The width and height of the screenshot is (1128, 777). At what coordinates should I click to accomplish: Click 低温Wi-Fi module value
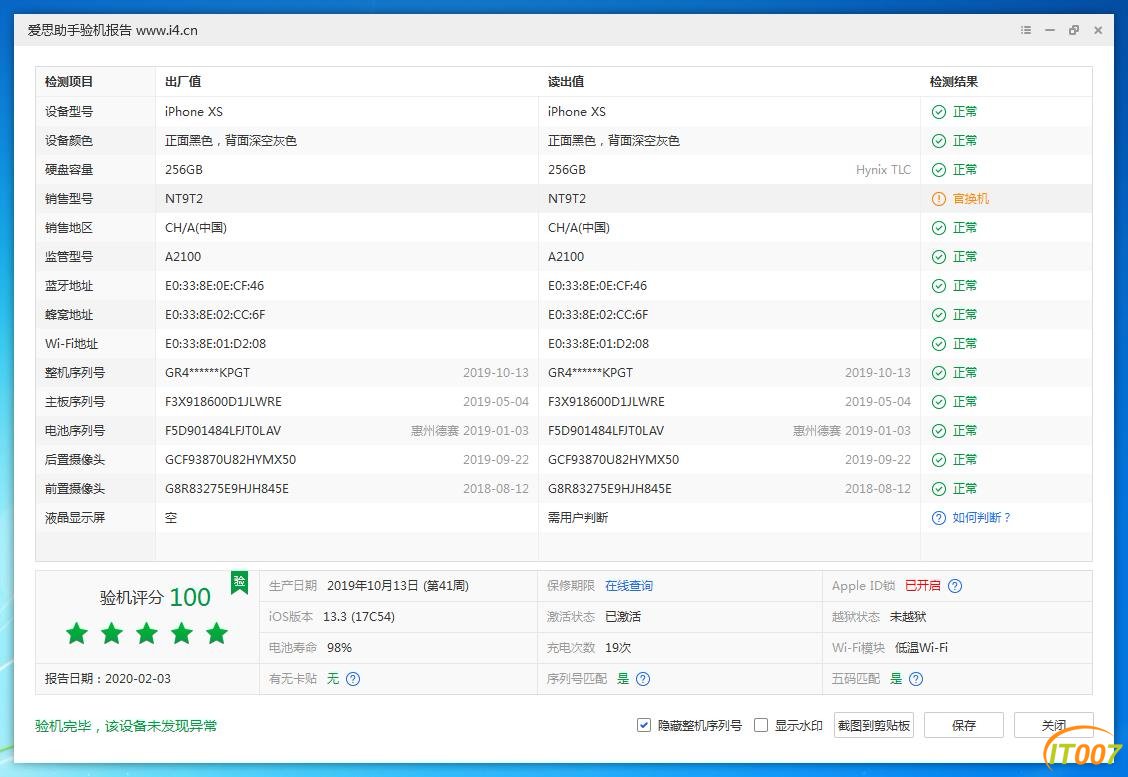coord(922,648)
